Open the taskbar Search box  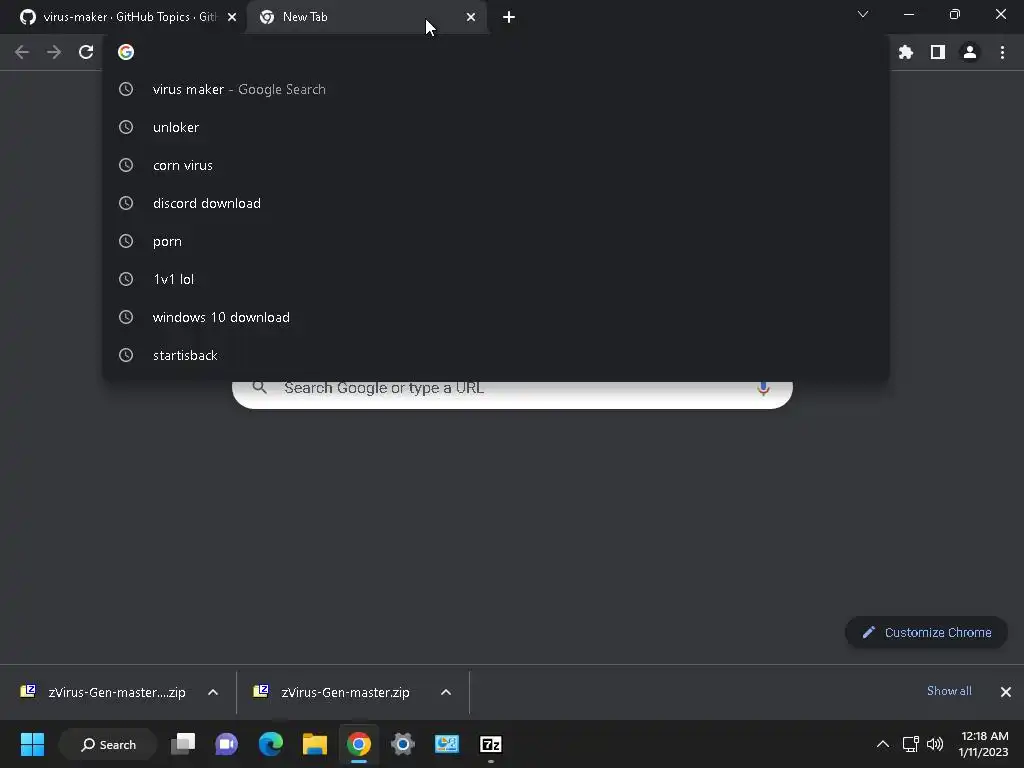108,744
